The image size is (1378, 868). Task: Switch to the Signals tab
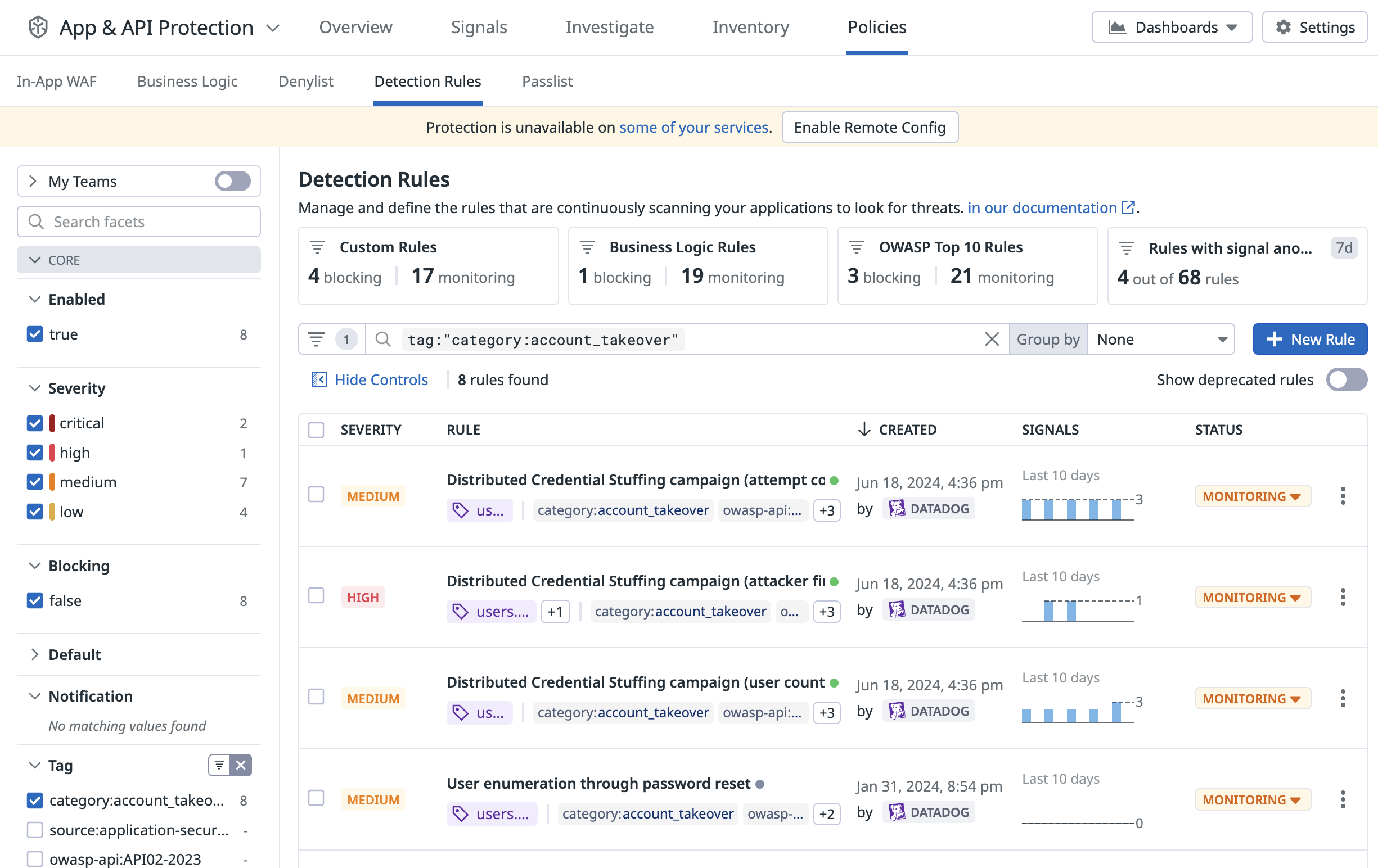(x=479, y=27)
